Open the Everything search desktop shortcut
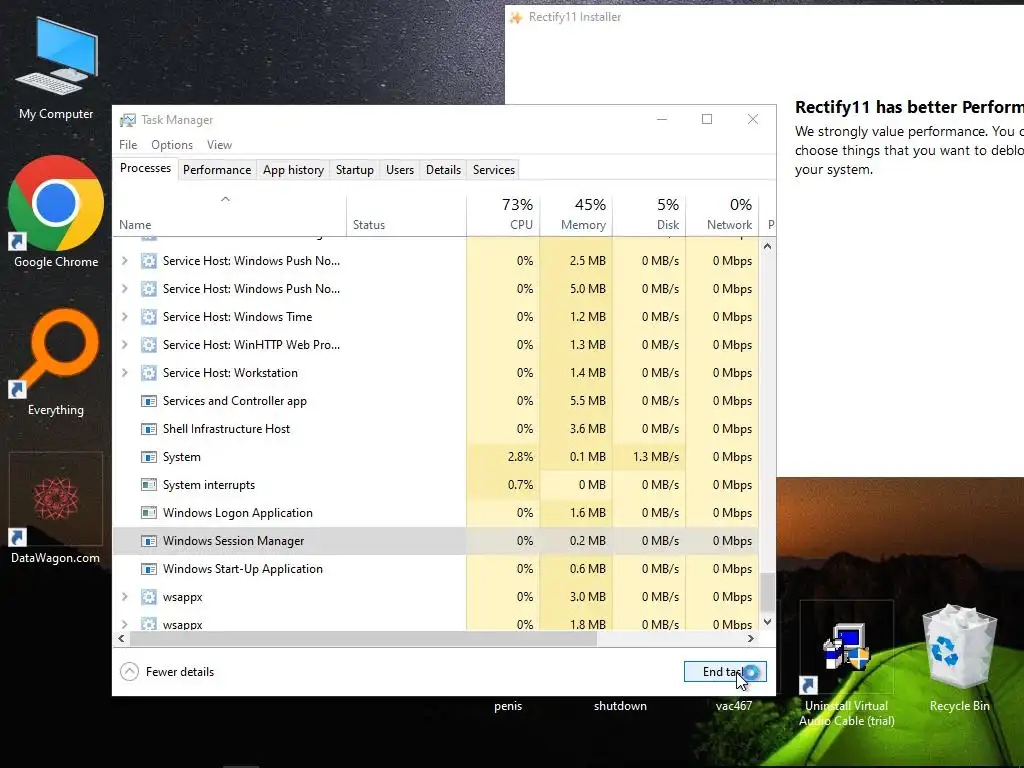Image resolution: width=1024 pixels, height=768 pixels. click(x=56, y=362)
